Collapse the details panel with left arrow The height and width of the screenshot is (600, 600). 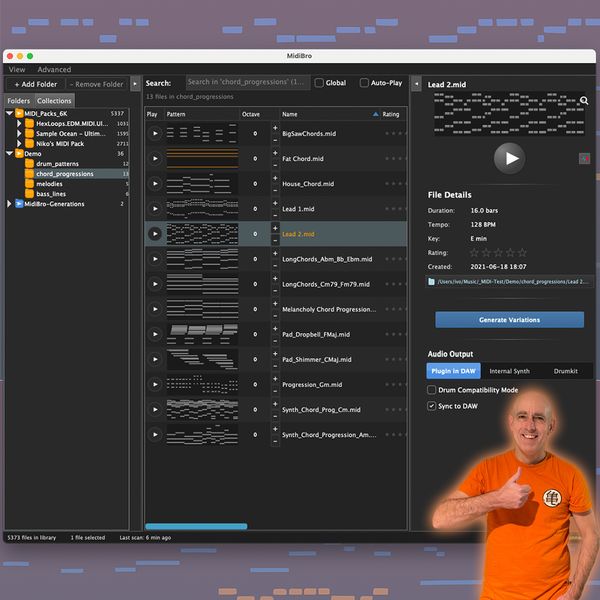pyautogui.click(x=416, y=84)
